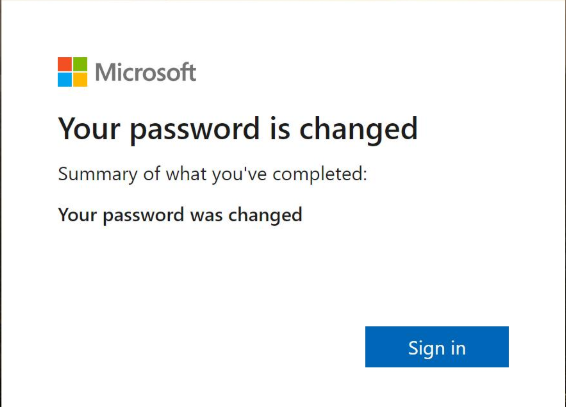Click the word 'Your' starting the large heading
Image resolution: width=566 pixels, height=407 pixels.
(x=89, y=128)
